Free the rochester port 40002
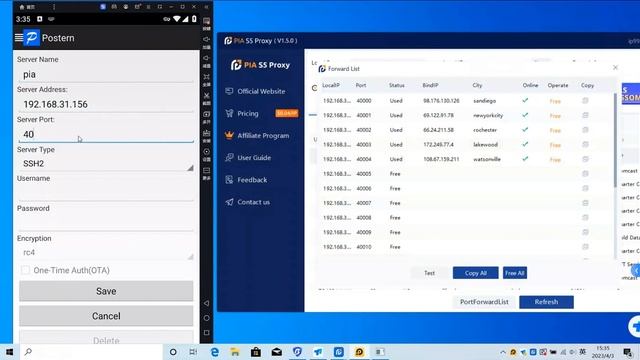The height and width of the screenshot is (360, 640). pyautogui.click(x=555, y=131)
